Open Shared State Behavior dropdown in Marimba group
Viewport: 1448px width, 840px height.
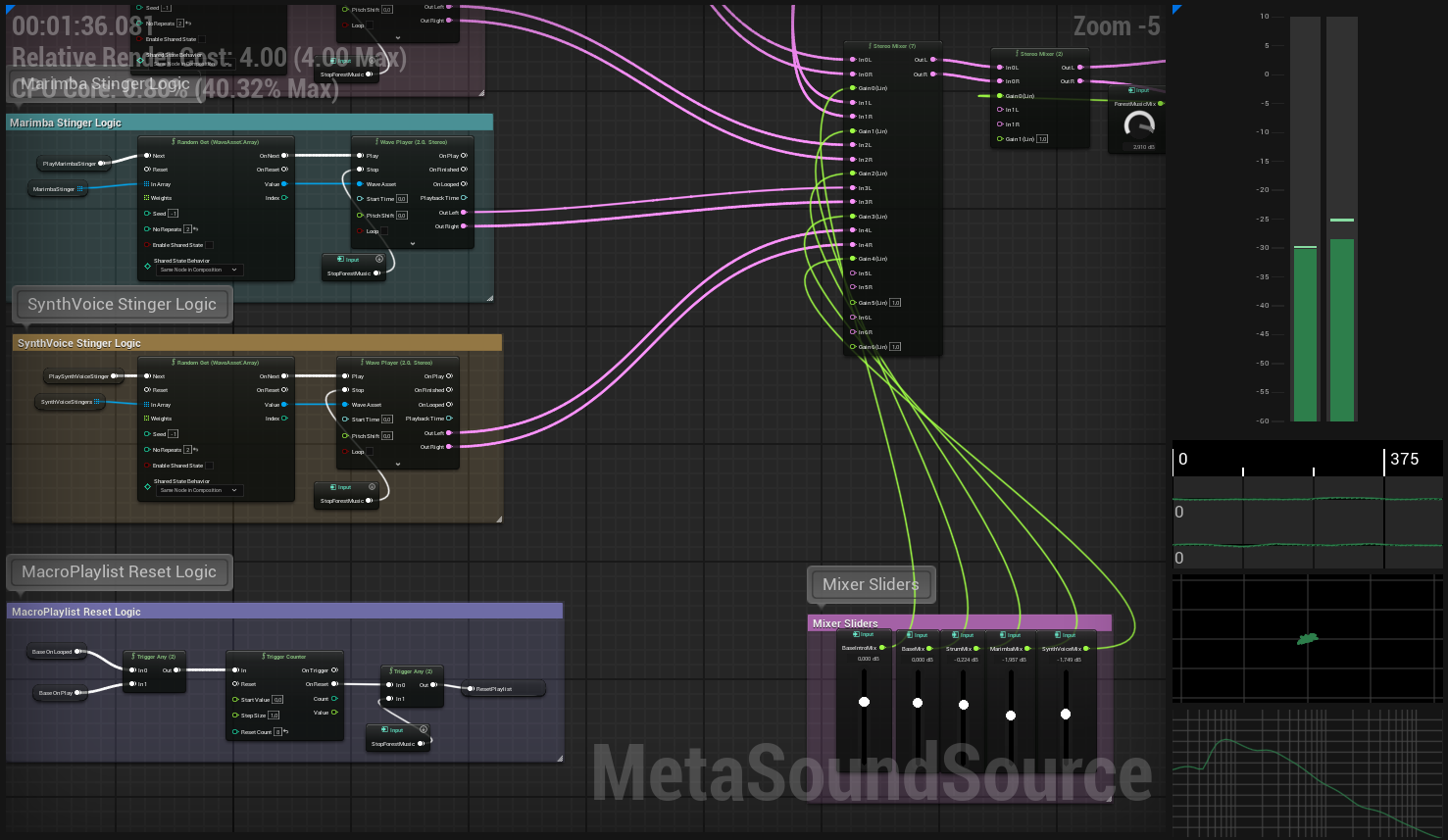tap(200, 270)
